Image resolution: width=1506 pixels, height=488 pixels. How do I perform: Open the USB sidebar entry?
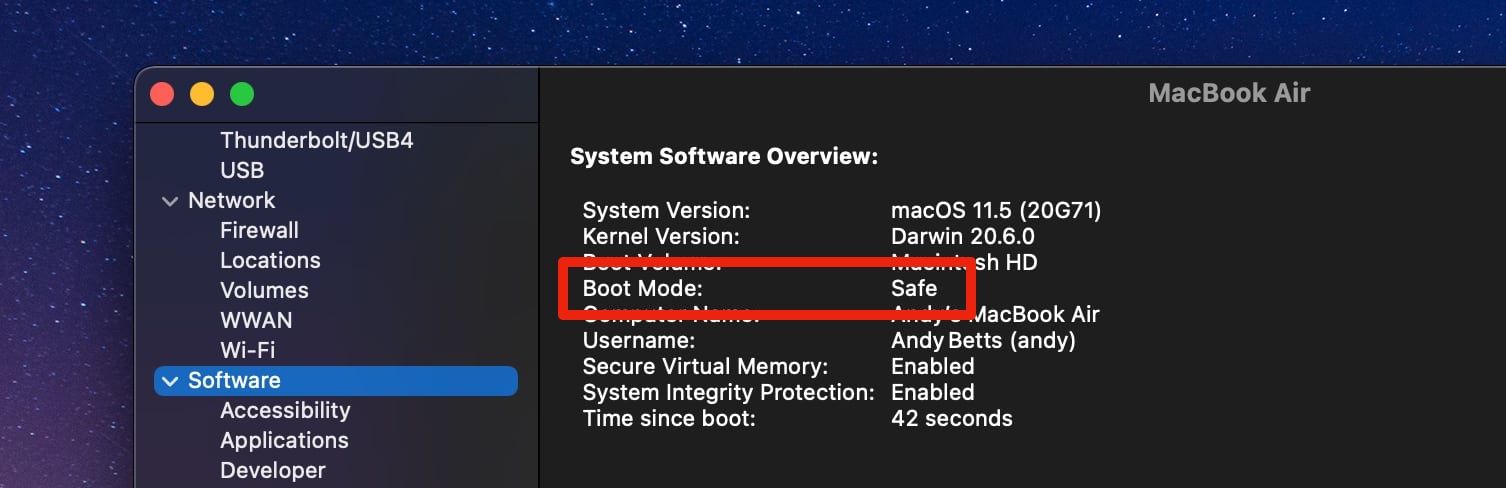coord(242,170)
